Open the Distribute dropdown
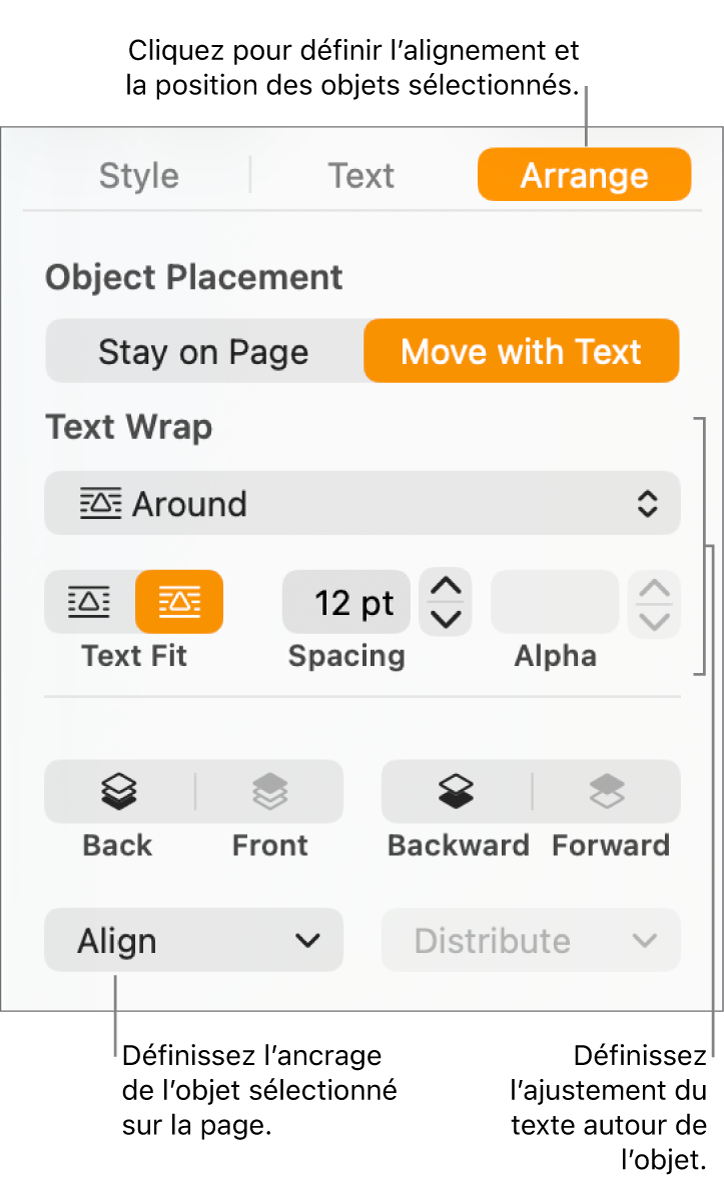The height and width of the screenshot is (1183, 724). point(531,941)
